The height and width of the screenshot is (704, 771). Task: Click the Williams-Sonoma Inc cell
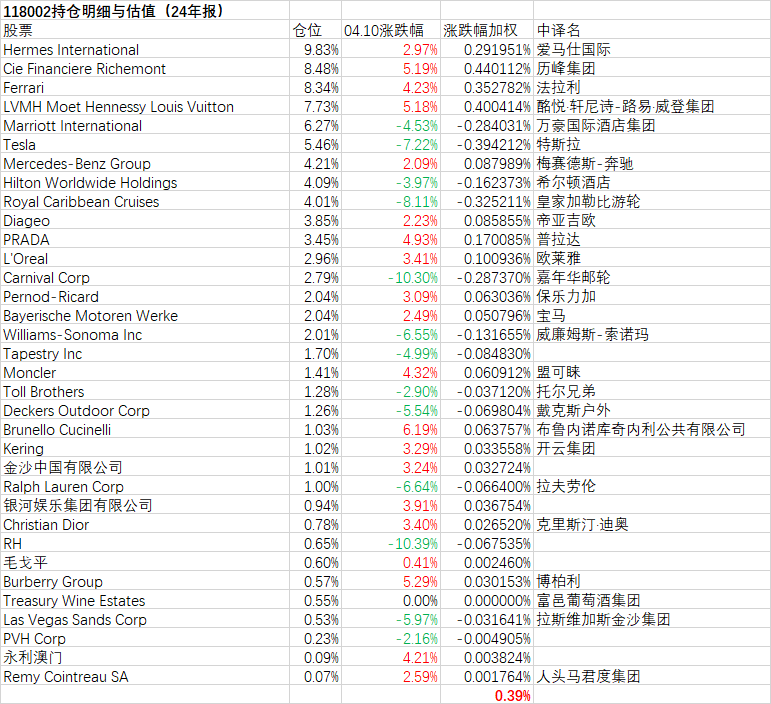pyautogui.click(x=145, y=334)
